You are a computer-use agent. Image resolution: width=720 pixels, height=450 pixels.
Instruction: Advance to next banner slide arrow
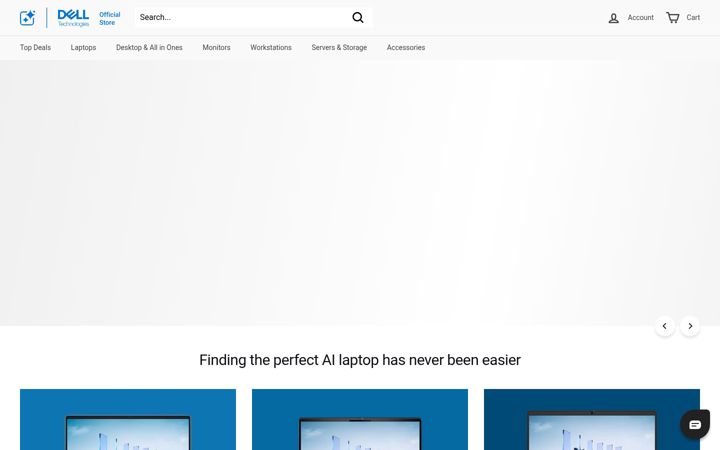[x=690, y=326]
